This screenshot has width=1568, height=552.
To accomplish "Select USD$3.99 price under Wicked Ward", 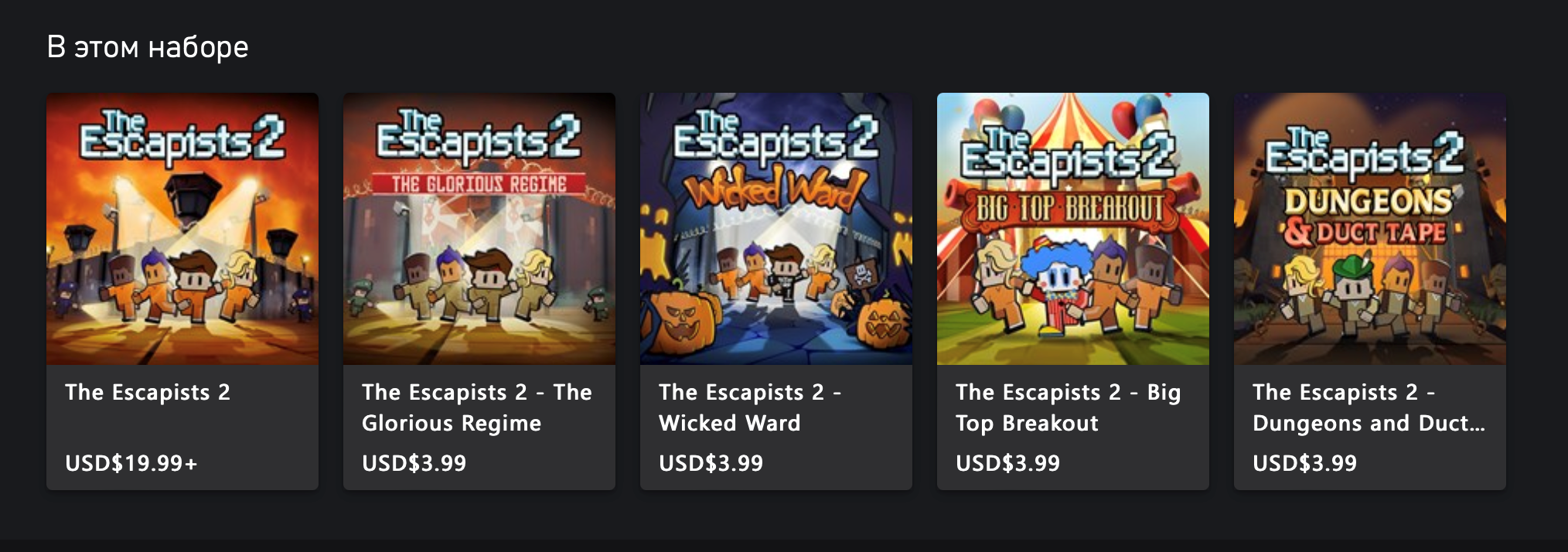I will [x=711, y=463].
